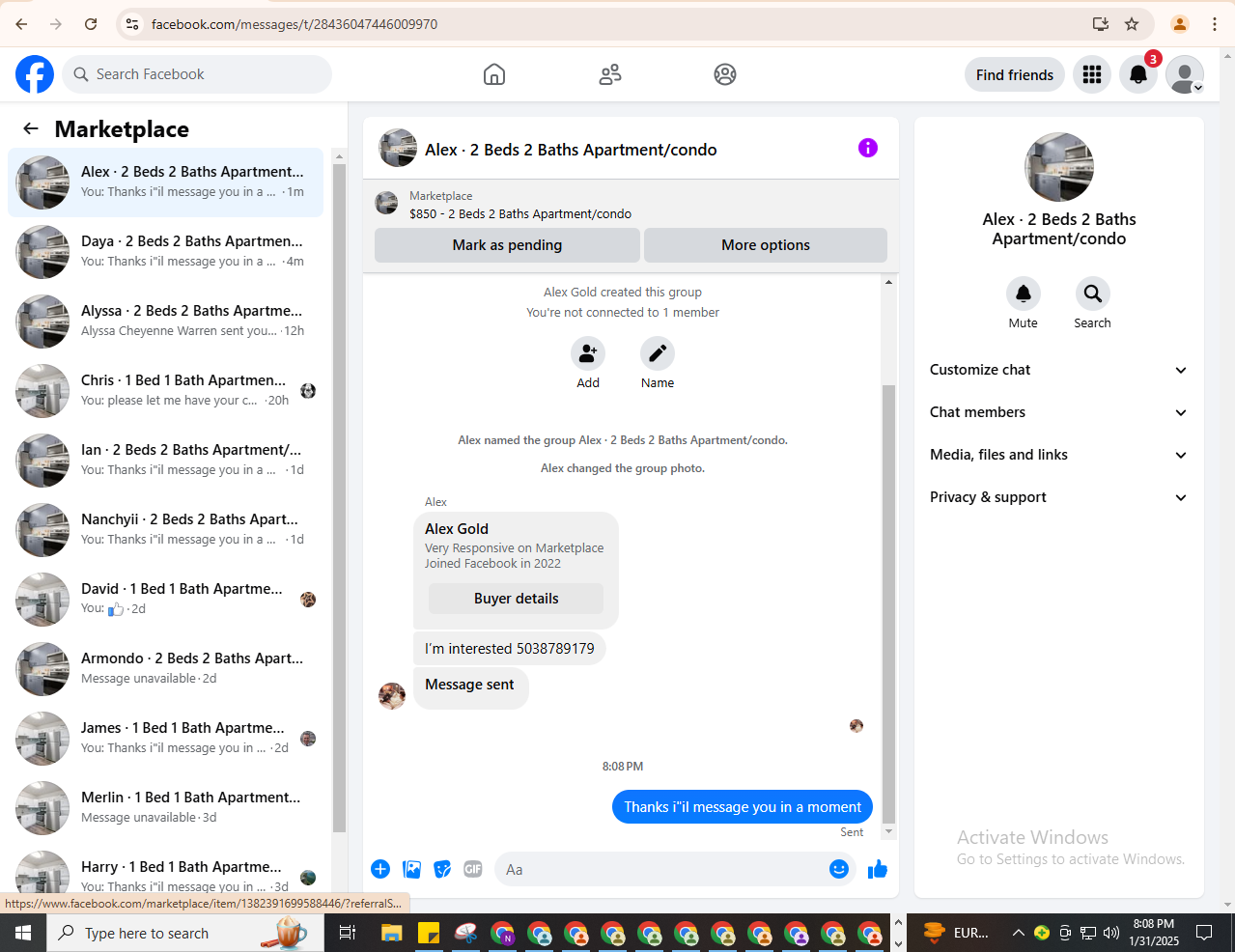Image resolution: width=1235 pixels, height=952 pixels.
Task: Open more actions plus icon in composer
Action: (380, 869)
